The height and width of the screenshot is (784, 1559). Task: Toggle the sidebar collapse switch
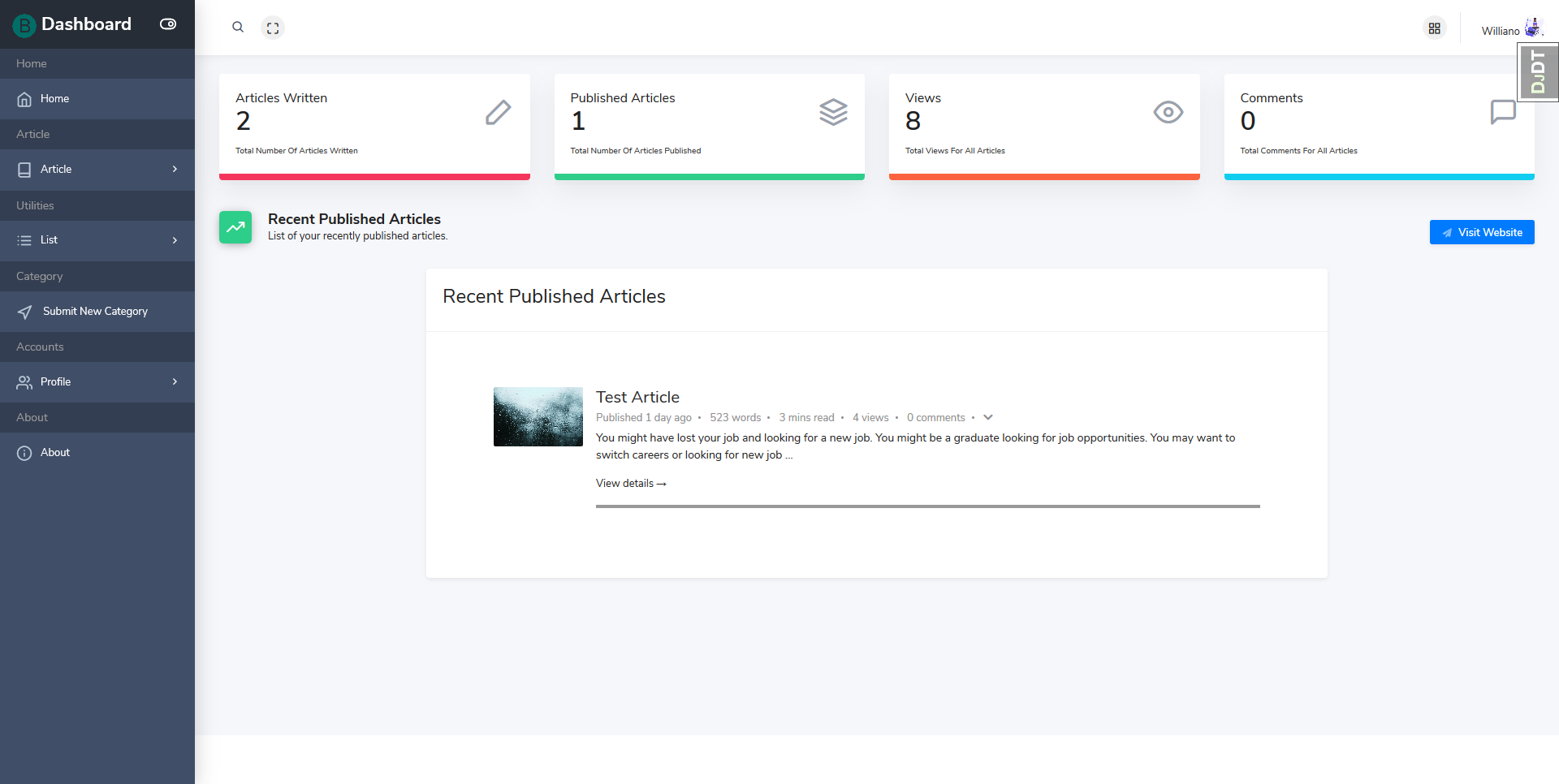pos(168,24)
